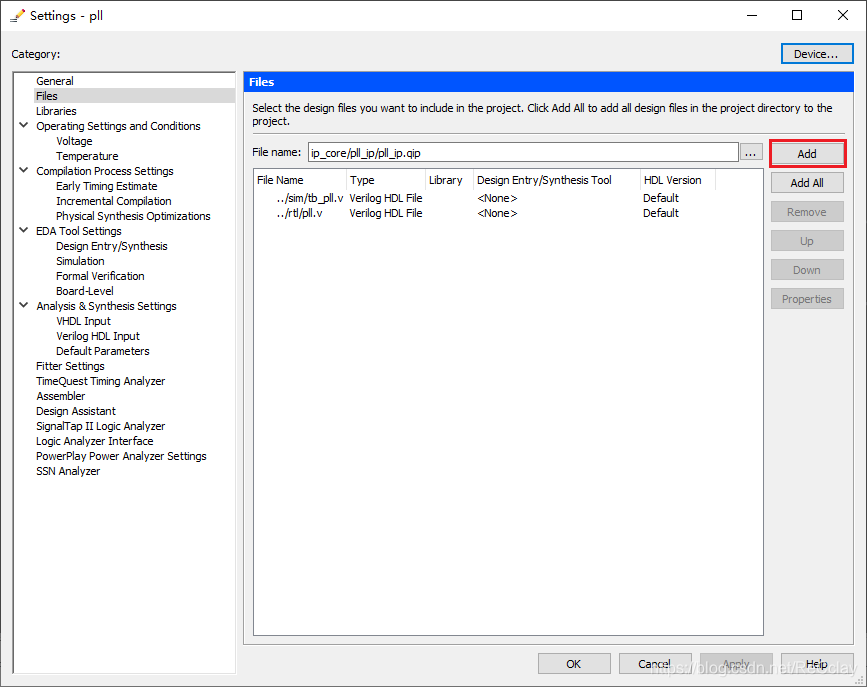Screen dimensions: 867x687
Task: Select Design Entry/Synthesis item in tree
Action: [x=112, y=246]
